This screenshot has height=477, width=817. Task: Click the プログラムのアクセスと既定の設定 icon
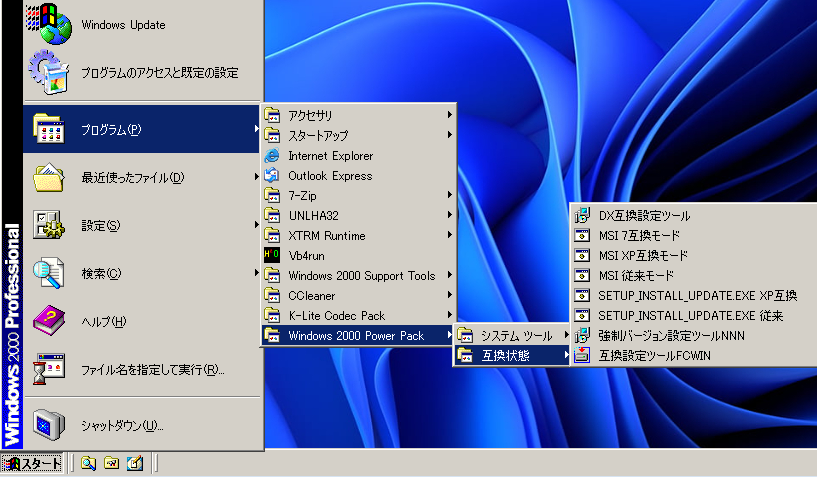pyautogui.click(x=48, y=72)
